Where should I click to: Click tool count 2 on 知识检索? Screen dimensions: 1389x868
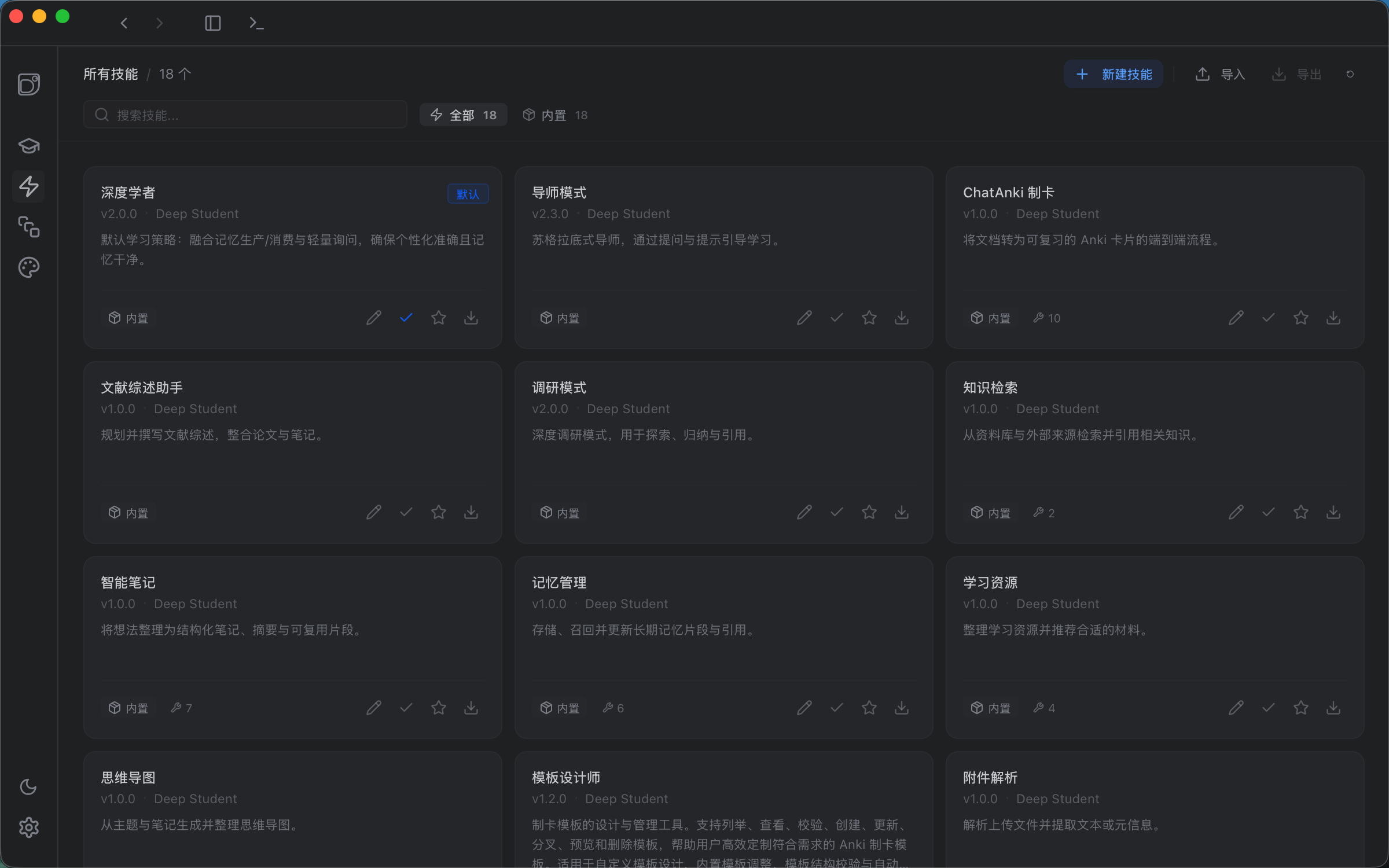click(x=1044, y=513)
